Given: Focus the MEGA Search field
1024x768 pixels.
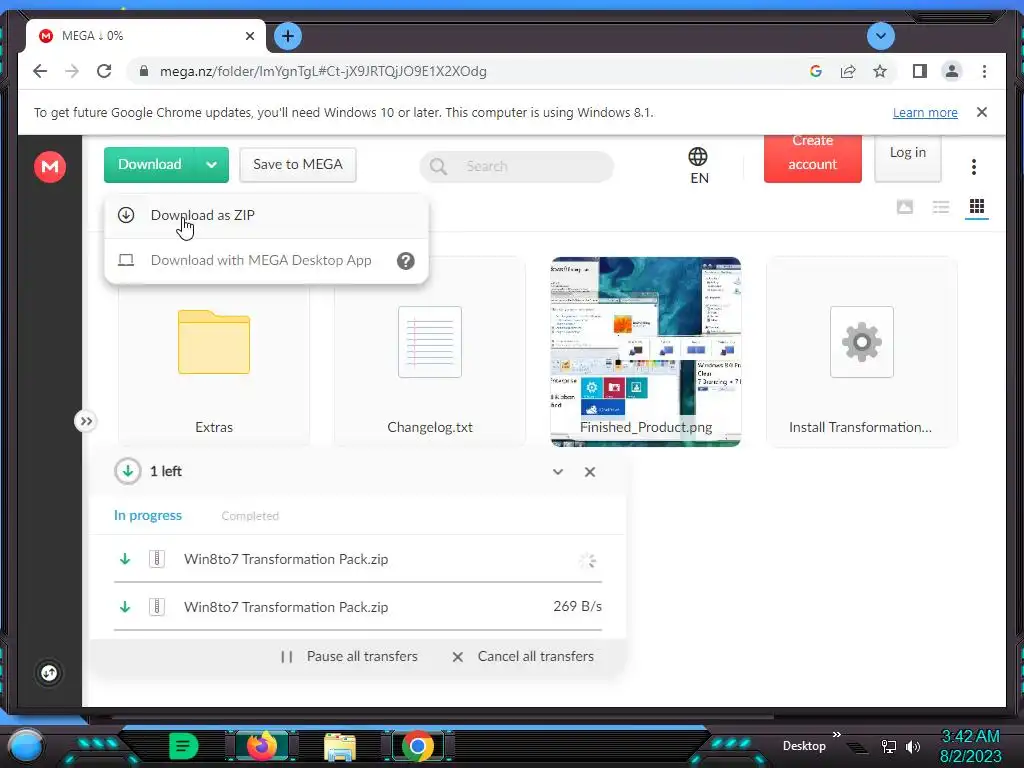Looking at the screenshot, I should point(517,167).
